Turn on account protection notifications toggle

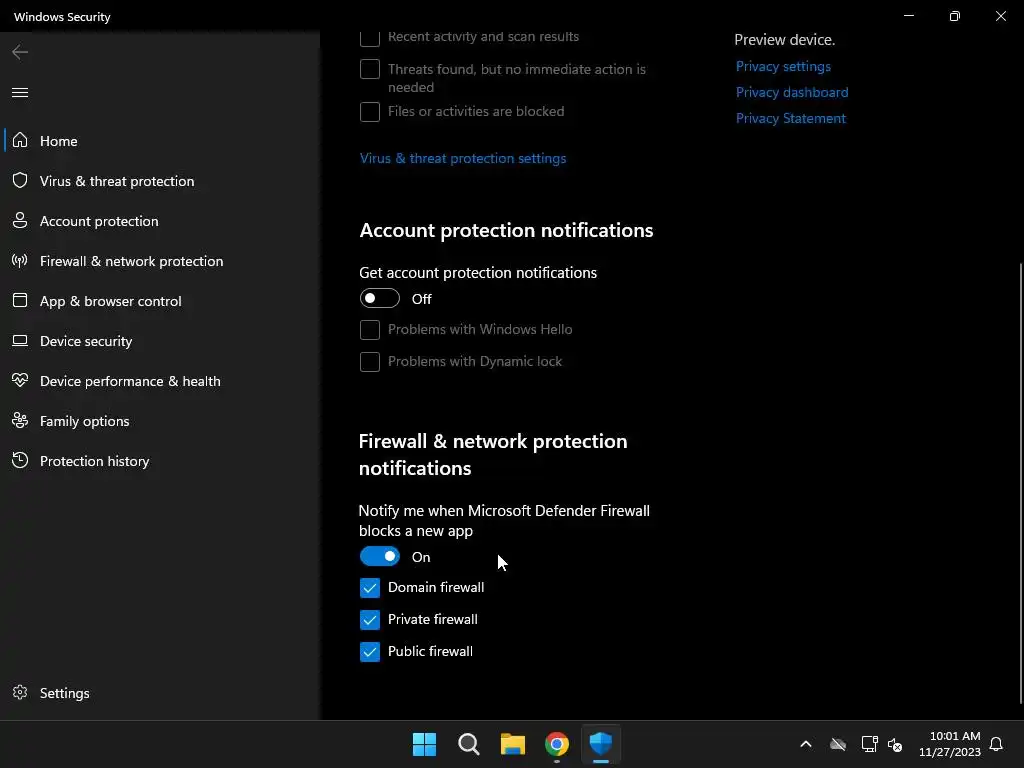(x=379, y=298)
